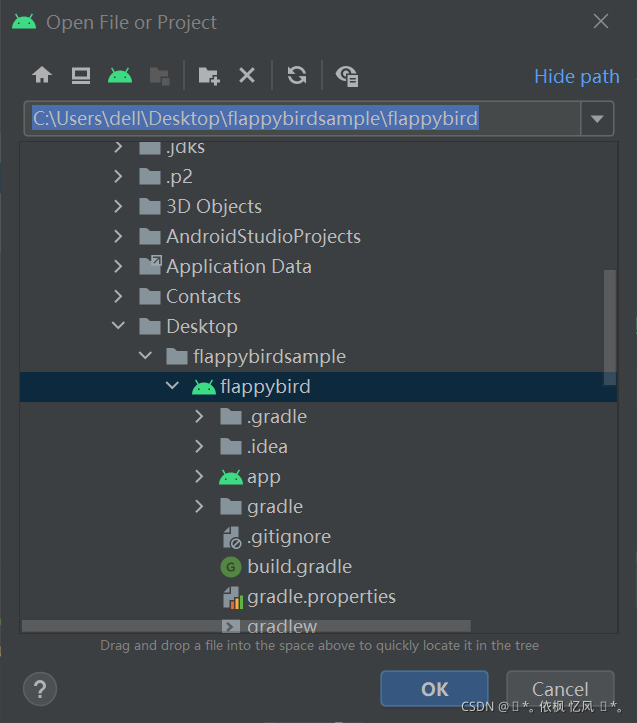The height and width of the screenshot is (723, 637).
Task: Refresh the file tree
Action: tap(297, 75)
